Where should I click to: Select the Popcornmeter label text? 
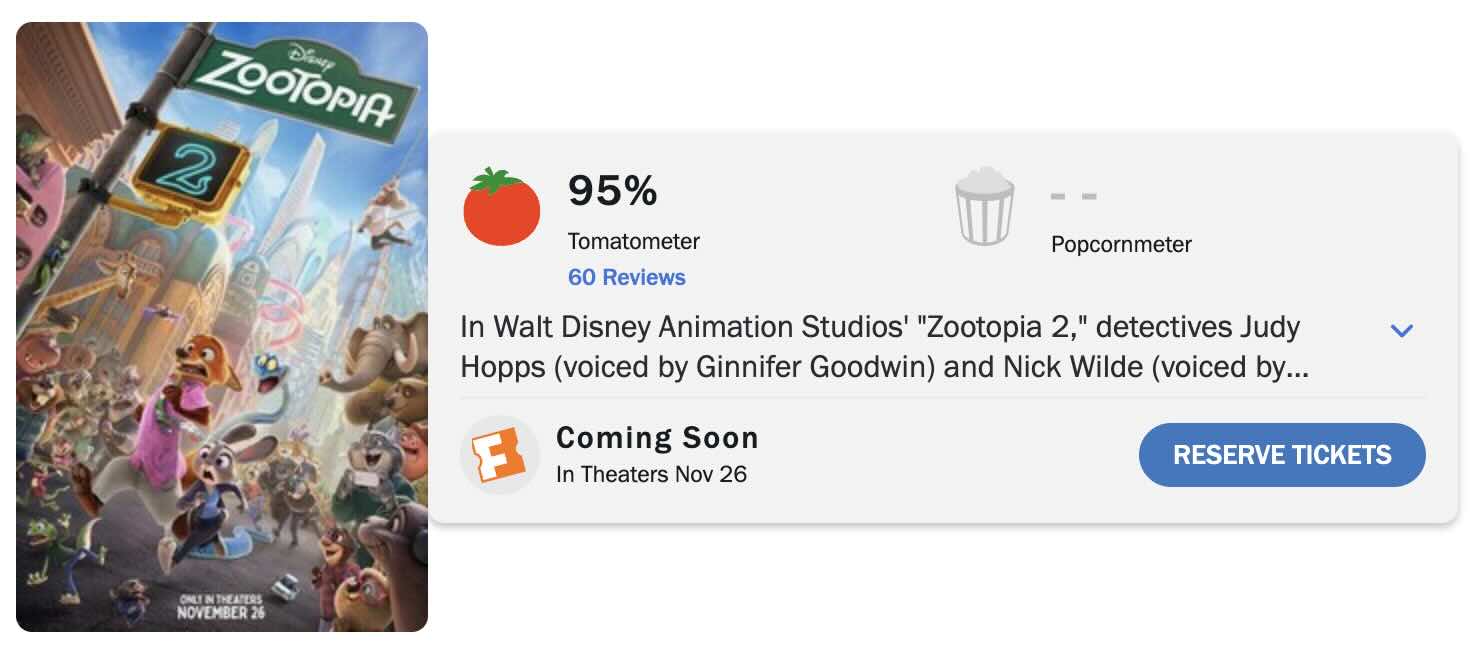click(x=1121, y=244)
